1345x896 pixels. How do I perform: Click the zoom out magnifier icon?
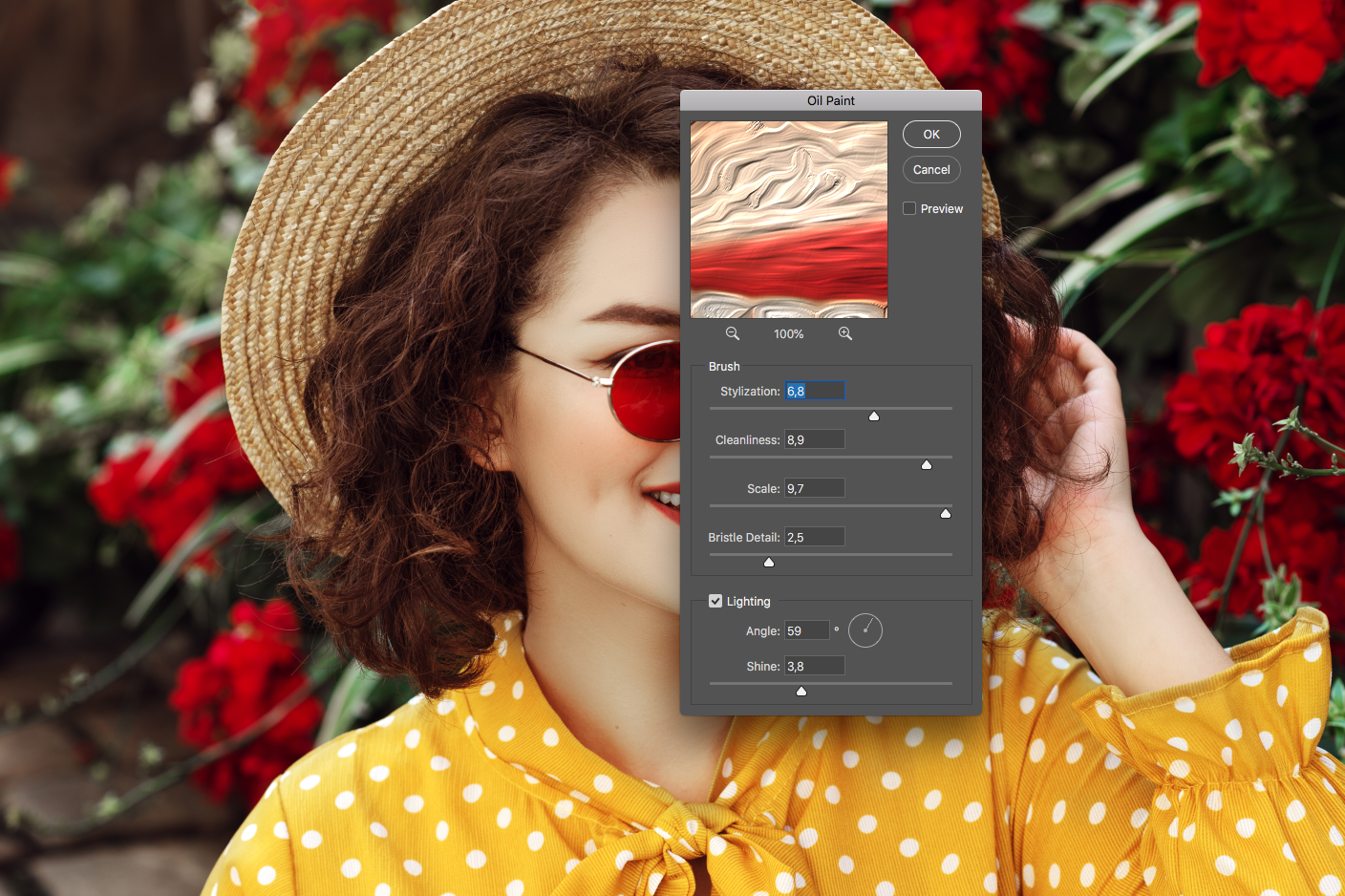coord(733,333)
